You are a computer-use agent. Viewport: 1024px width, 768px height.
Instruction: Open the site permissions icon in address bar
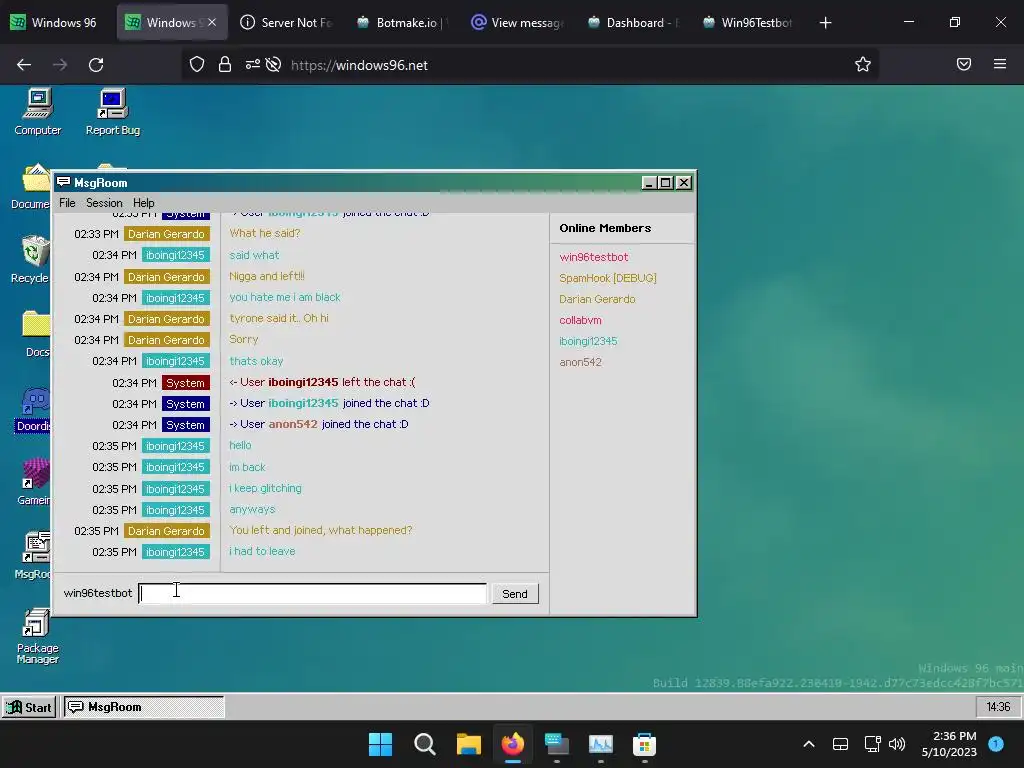(252, 65)
